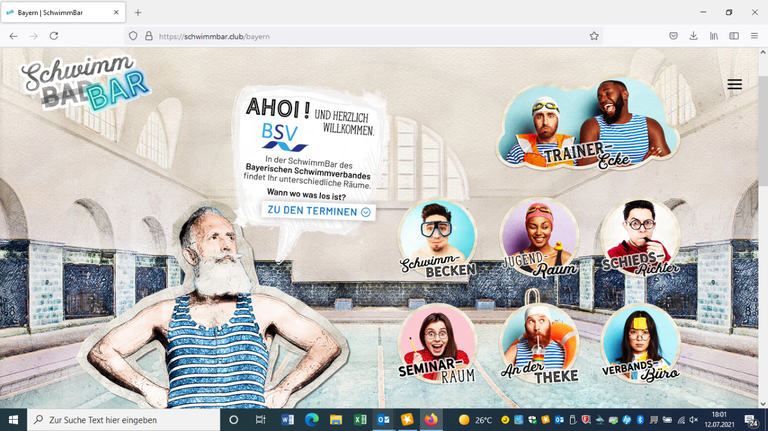
Task: Open the Firefox library
Action: [714, 36]
